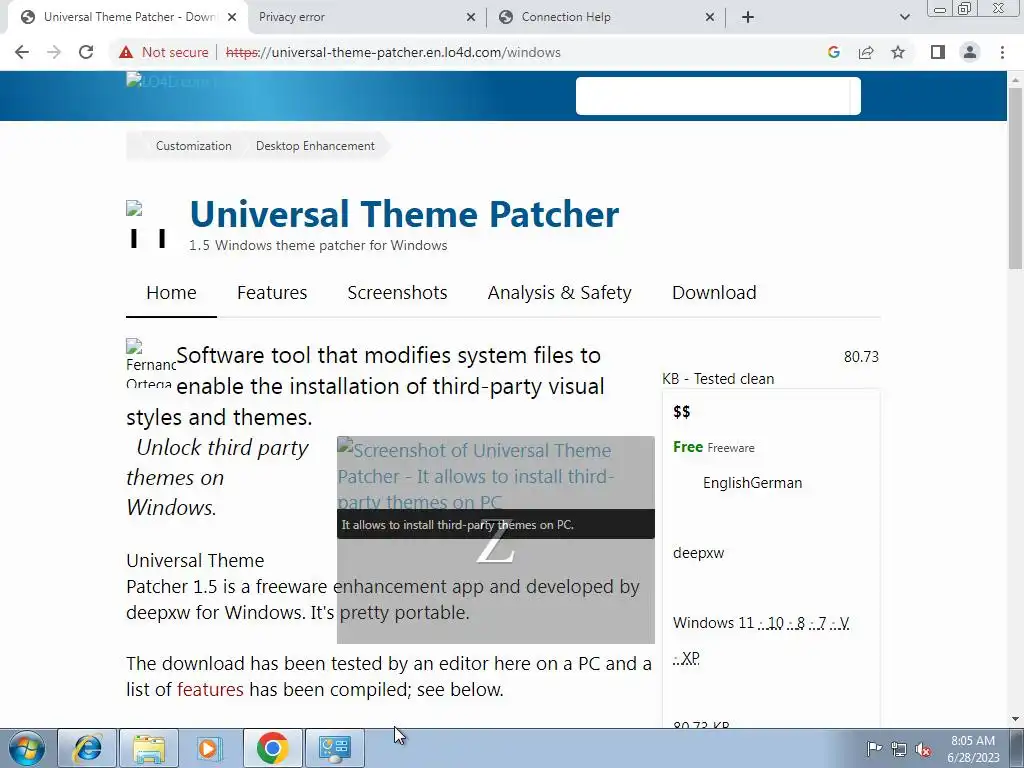The image size is (1024, 768).
Task: Click the $$ heading in sidebar
Action: click(681, 411)
